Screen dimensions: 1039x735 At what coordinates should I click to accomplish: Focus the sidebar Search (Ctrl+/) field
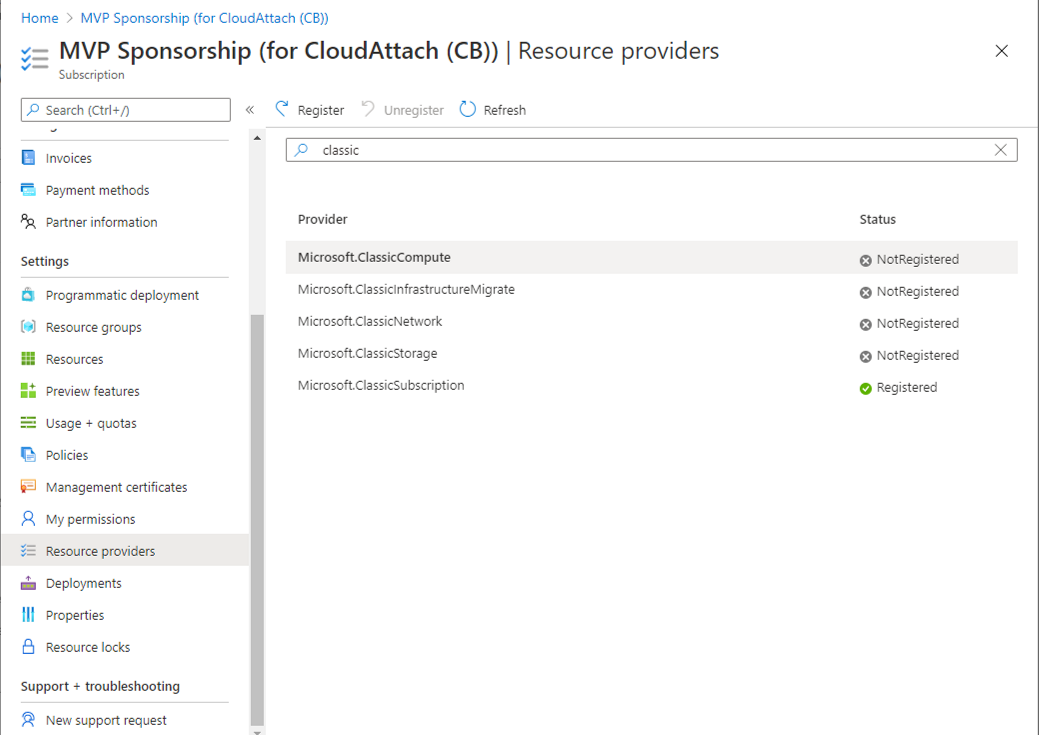(126, 110)
